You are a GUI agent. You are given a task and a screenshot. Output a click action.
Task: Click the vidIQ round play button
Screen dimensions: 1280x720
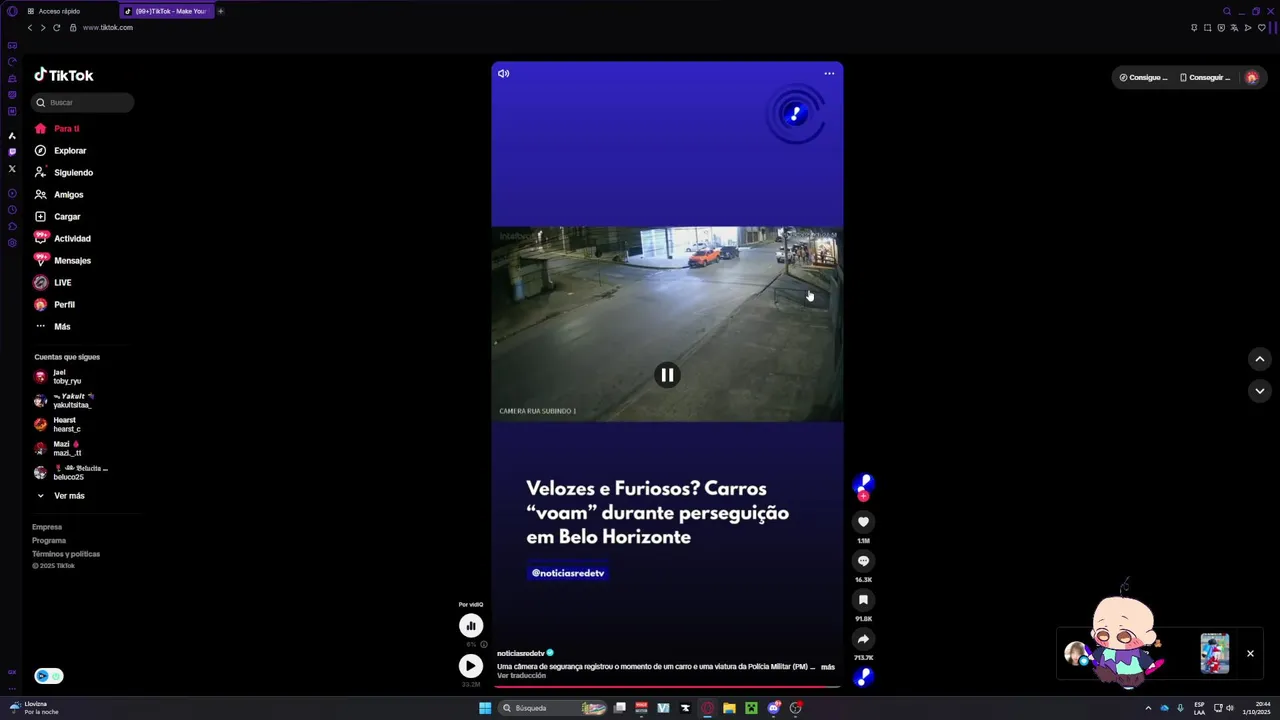[x=471, y=666]
